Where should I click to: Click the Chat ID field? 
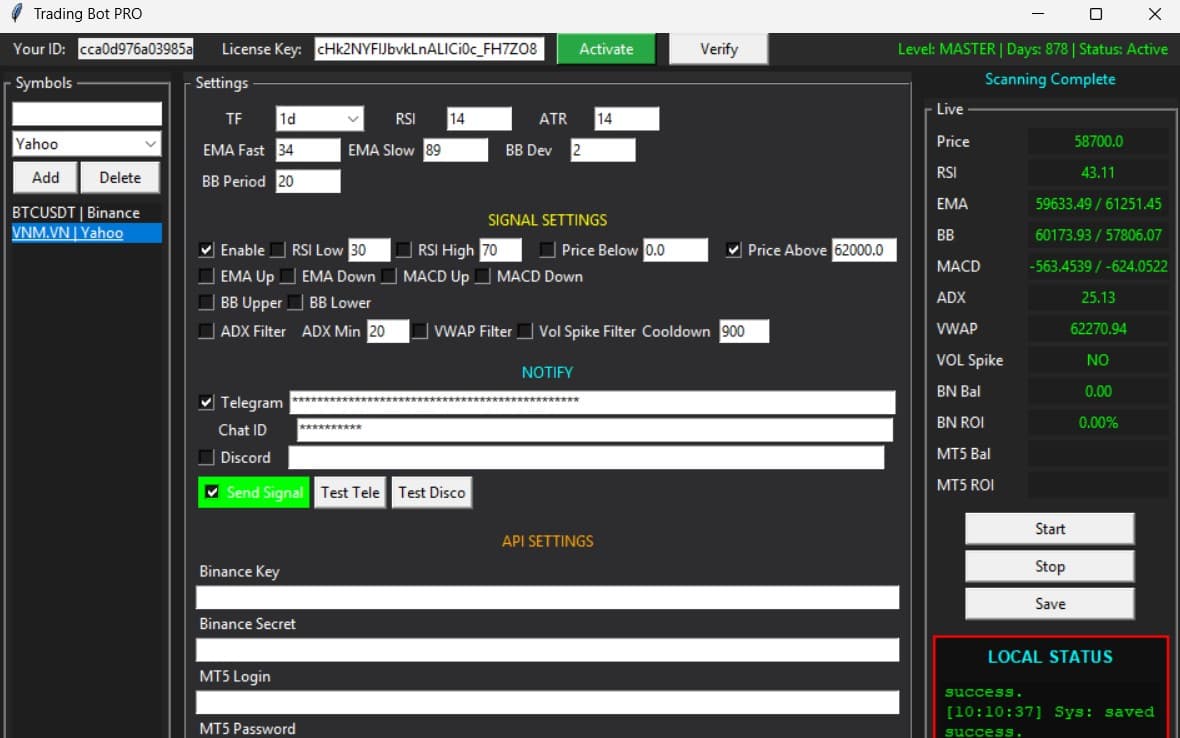(595, 430)
